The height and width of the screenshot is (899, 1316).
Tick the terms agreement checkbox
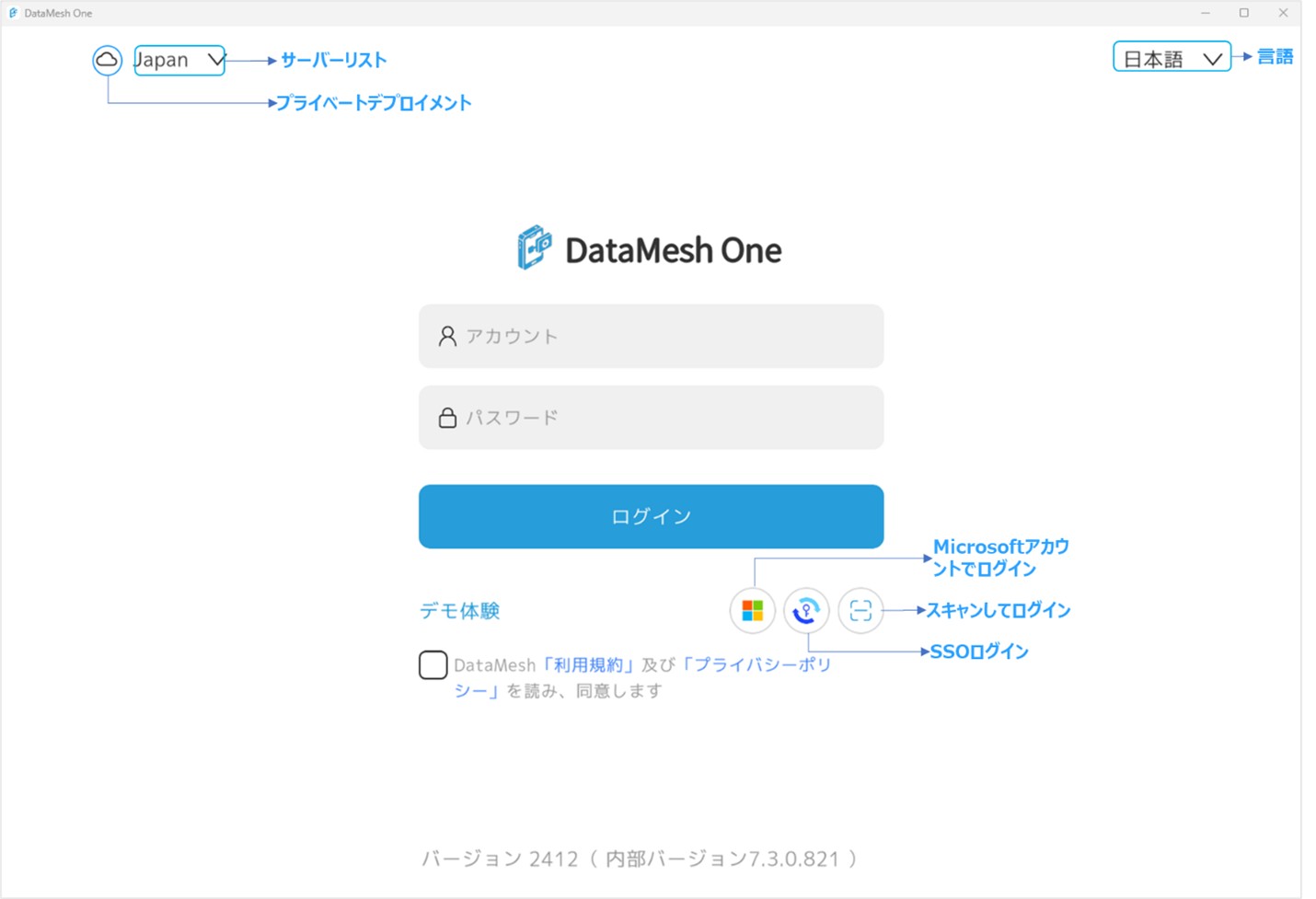433,664
